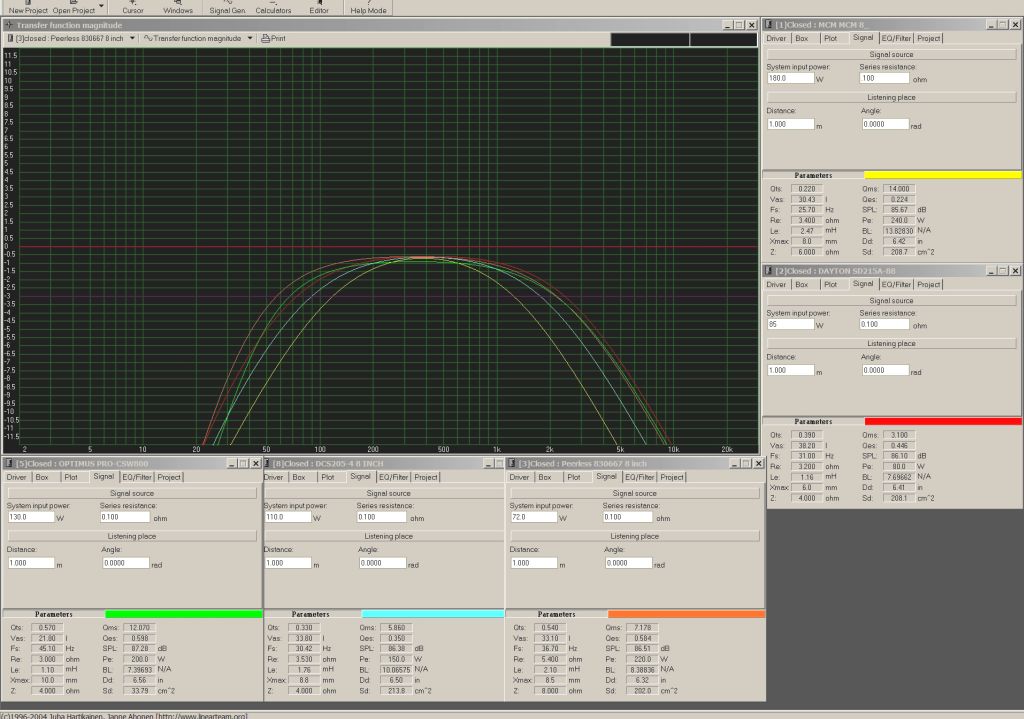Click the BL value 10.06575 in DCS205-4 parameters

pyautogui.click(x=395, y=669)
